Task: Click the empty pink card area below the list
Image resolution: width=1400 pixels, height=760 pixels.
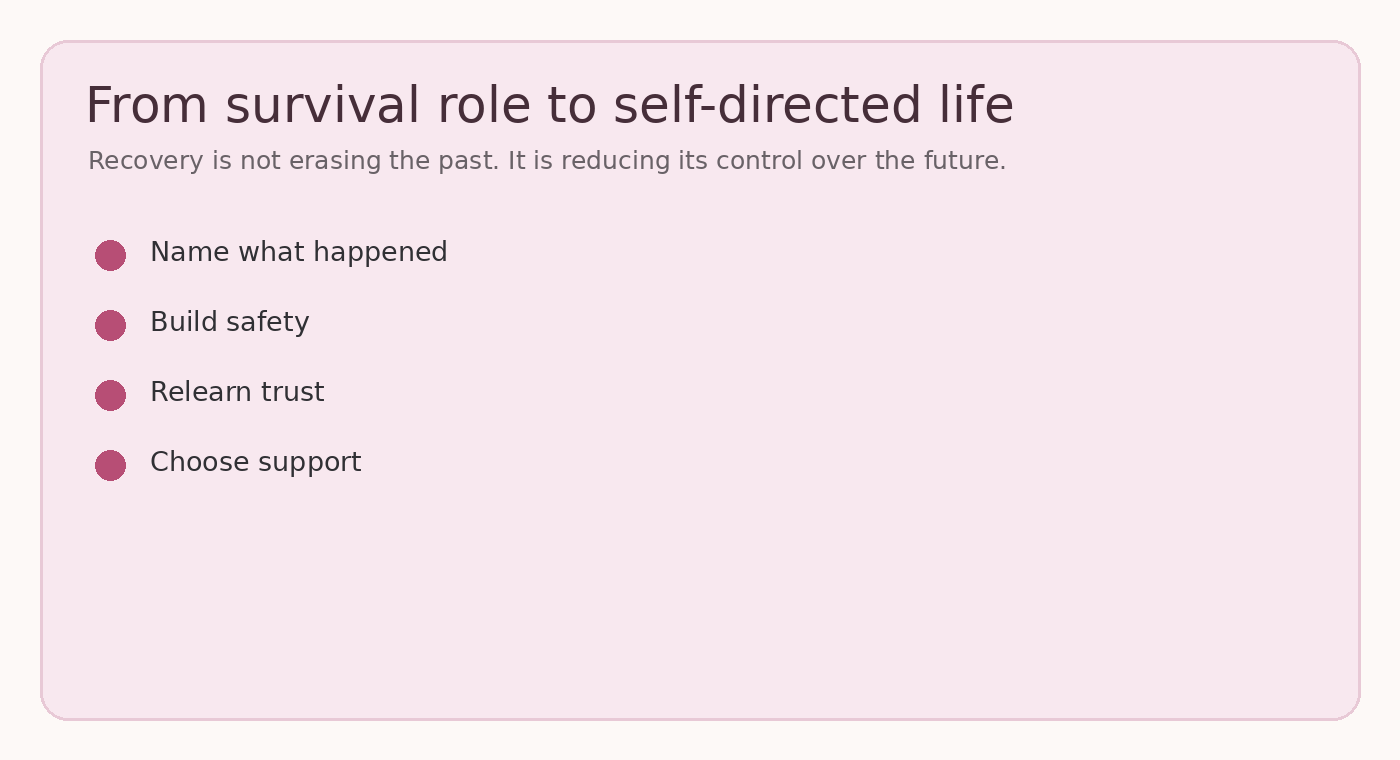Action: (x=700, y=600)
